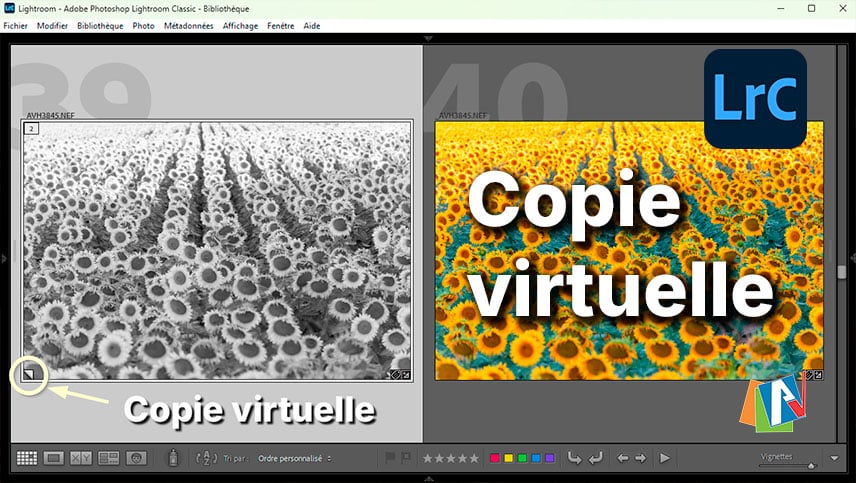The image size is (856, 483).
Task: Open the Aide menu
Action: pyautogui.click(x=312, y=26)
